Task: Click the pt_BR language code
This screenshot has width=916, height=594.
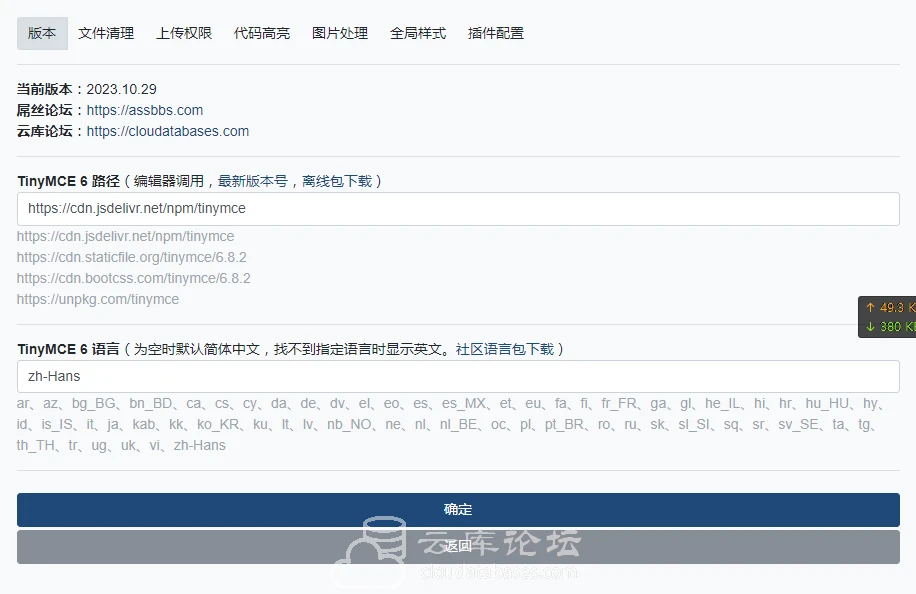Action: tap(564, 425)
